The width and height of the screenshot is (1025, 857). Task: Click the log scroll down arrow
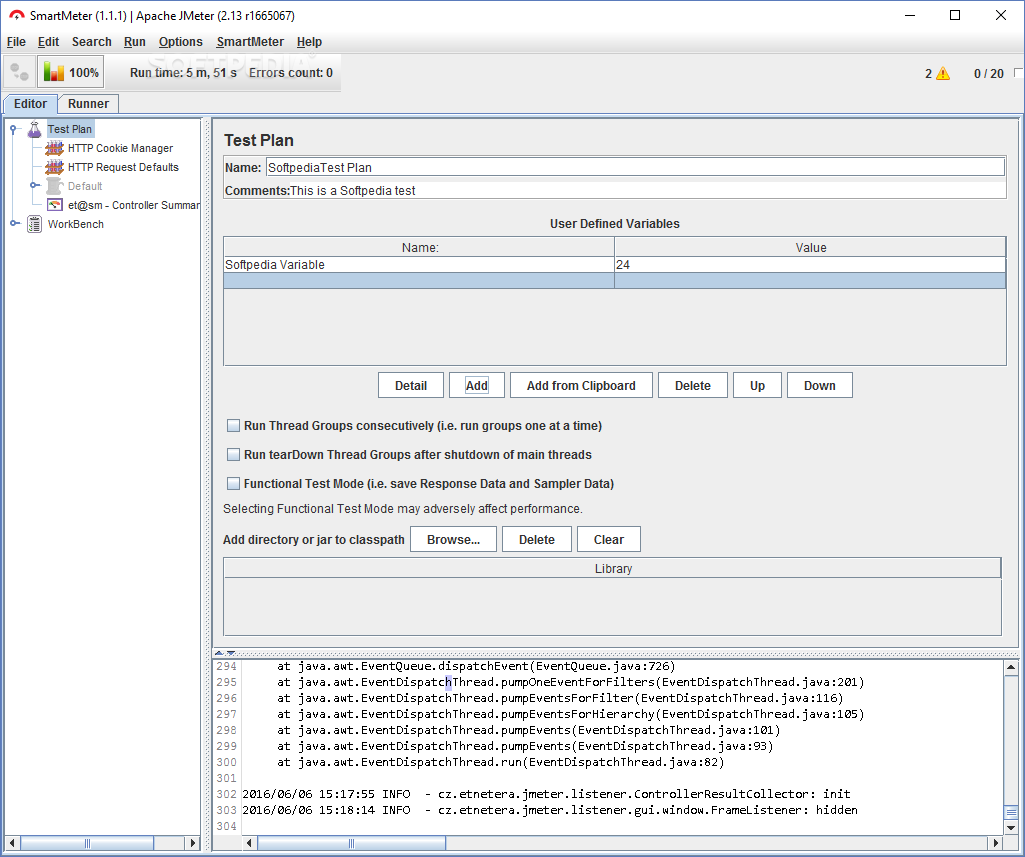point(1011,828)
